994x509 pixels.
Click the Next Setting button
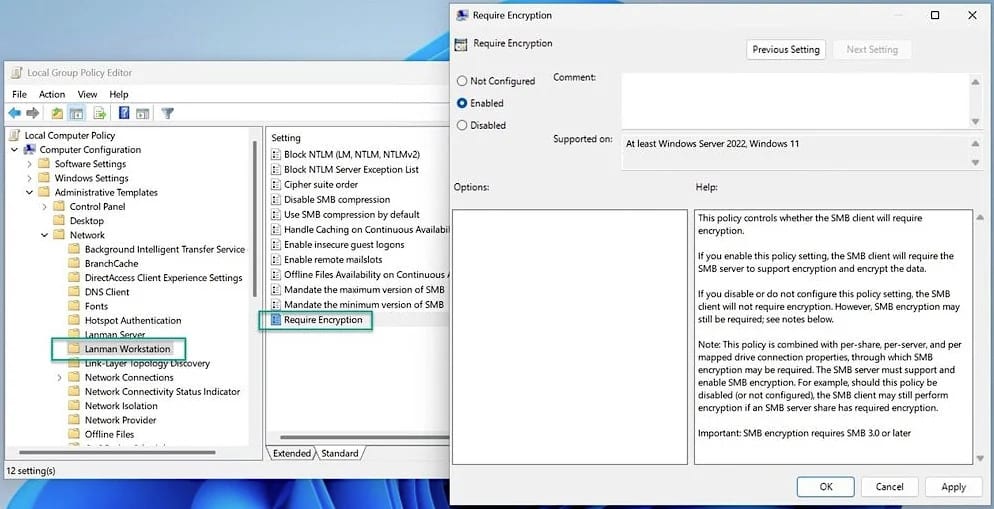pyautogui.click(x=872, y=49)
